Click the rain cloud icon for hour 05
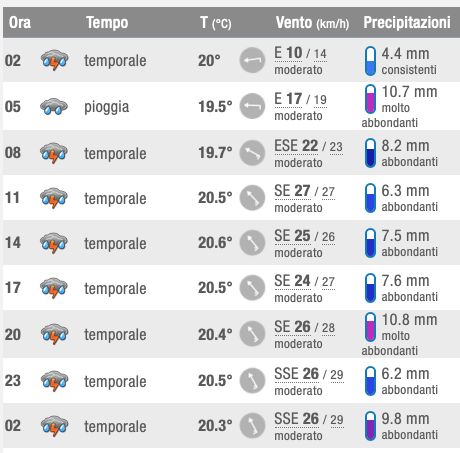Viewport: 460px width, 453px height. (54, 106)
